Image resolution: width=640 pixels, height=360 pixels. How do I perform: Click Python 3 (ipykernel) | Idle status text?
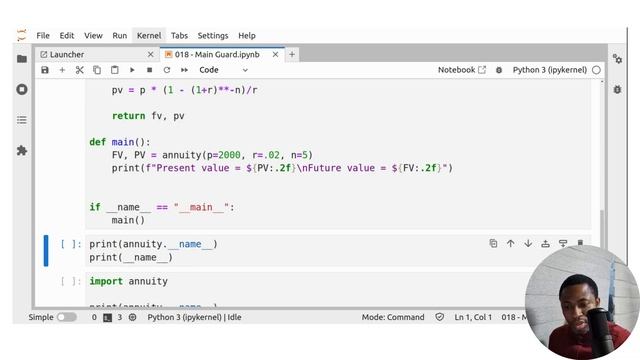point(194,317)
